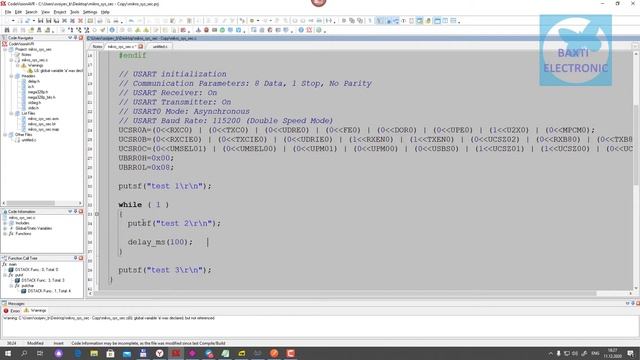Pin the Function Call Tree panel

[76, 258]
